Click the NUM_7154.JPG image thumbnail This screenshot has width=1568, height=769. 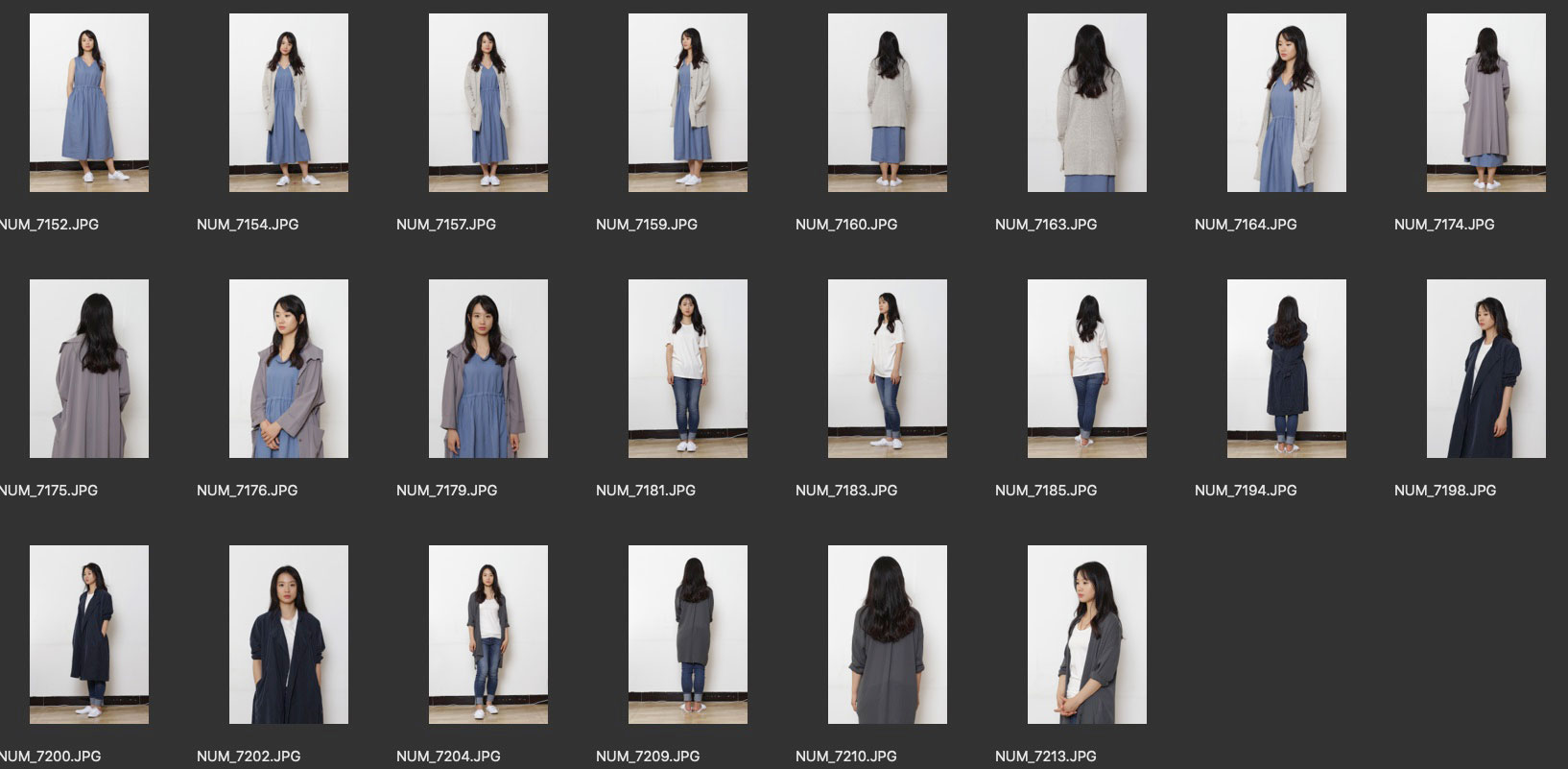pos(289,103)
